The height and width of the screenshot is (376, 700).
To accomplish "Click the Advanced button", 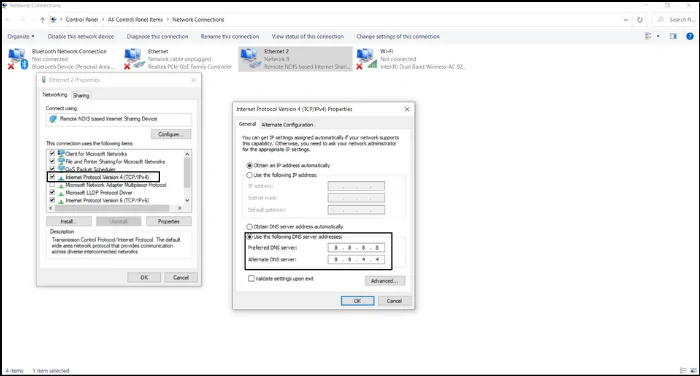I will [384, 281].
